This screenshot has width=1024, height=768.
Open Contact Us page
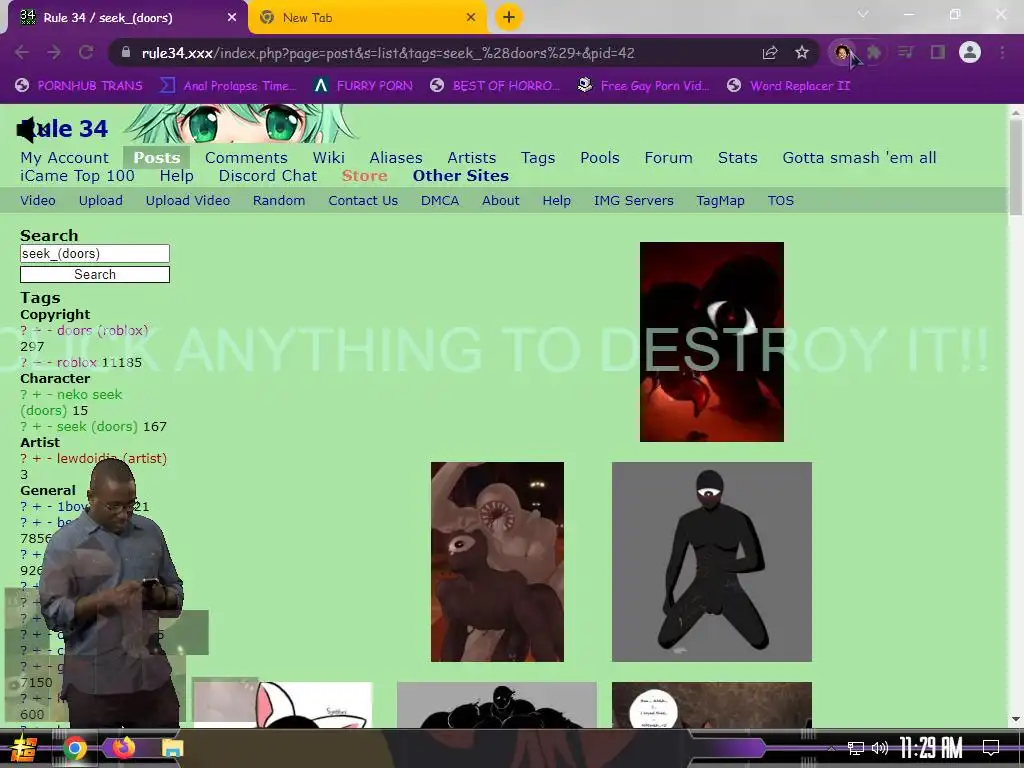pos(363,200)
